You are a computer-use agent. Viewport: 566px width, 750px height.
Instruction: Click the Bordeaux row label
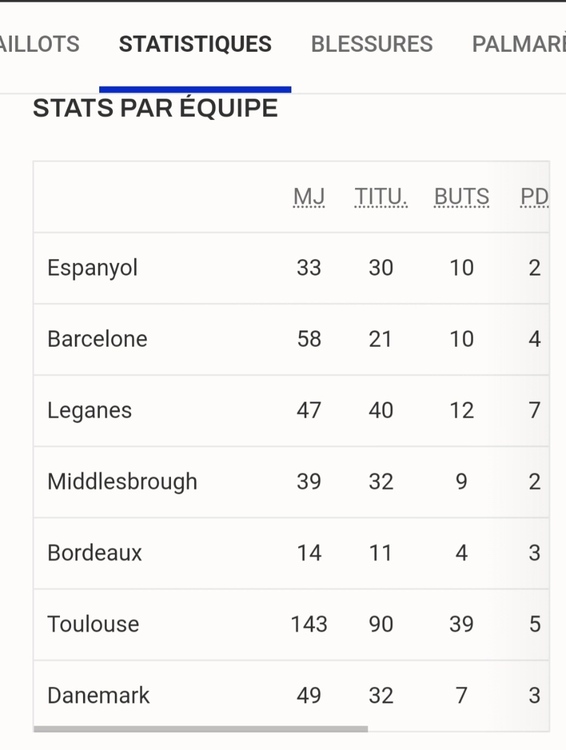click(x=95, y=553)
